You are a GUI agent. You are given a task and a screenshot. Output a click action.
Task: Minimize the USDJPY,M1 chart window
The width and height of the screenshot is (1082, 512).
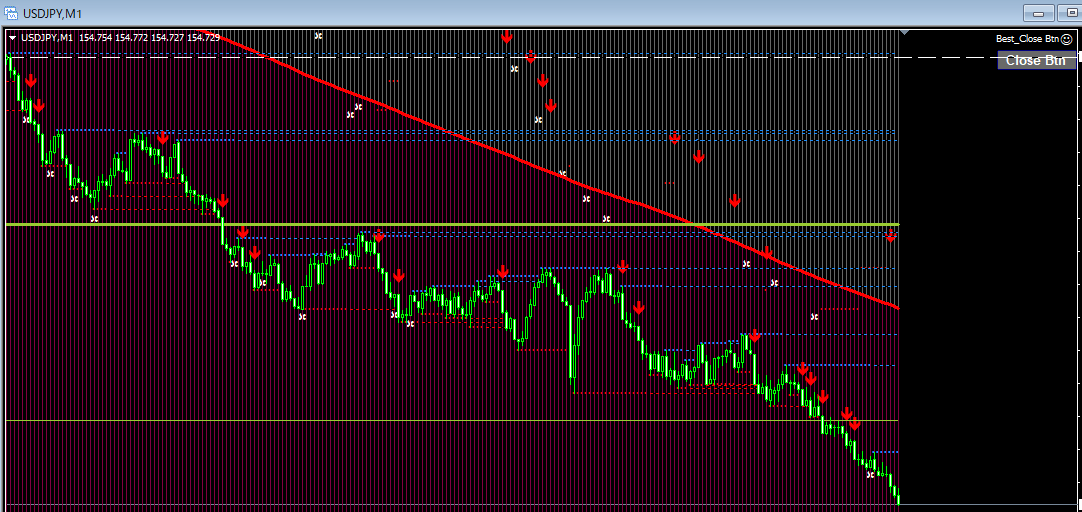[1040, 13]
